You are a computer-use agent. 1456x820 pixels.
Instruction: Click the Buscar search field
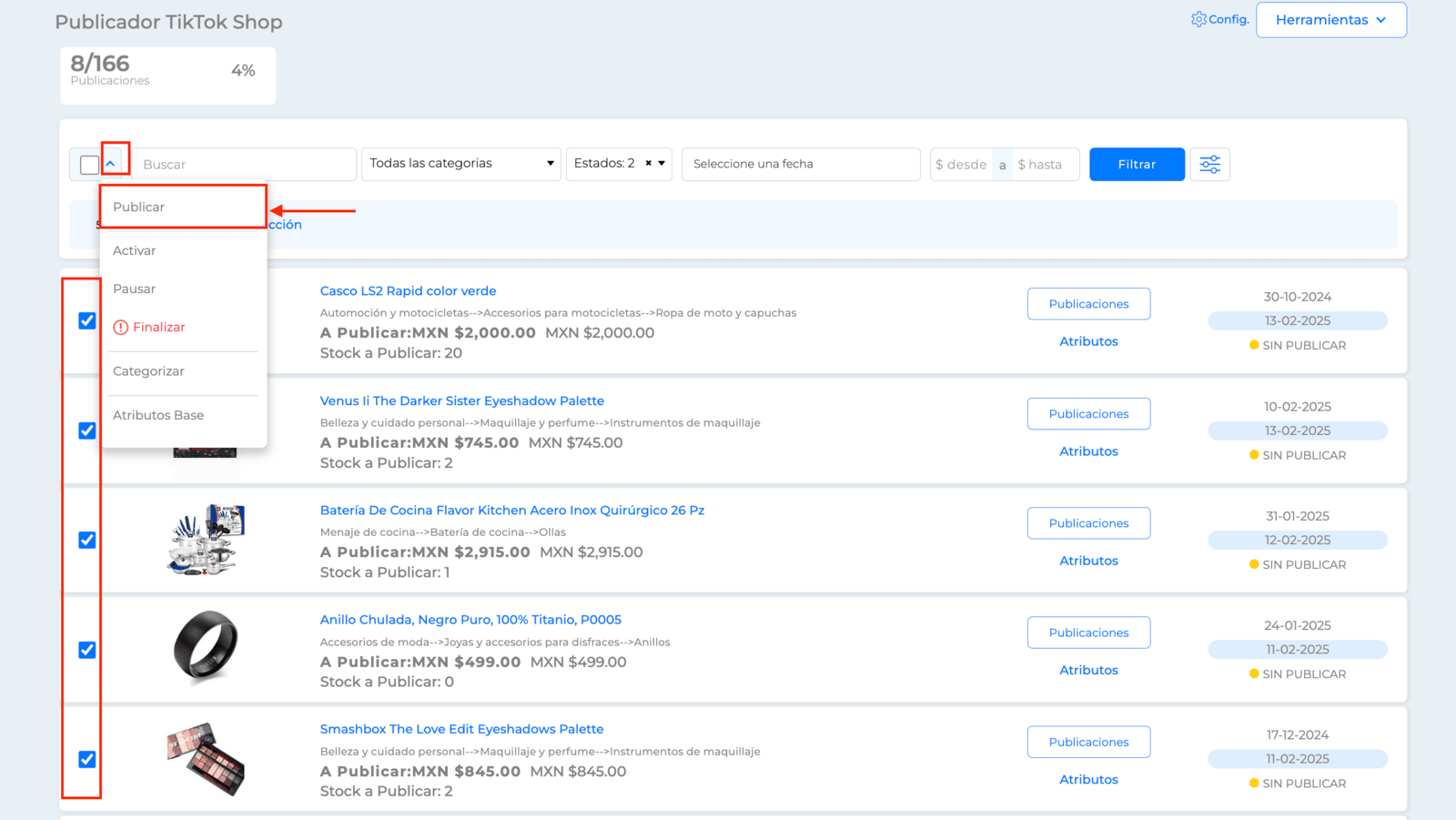tap(244, 165)
